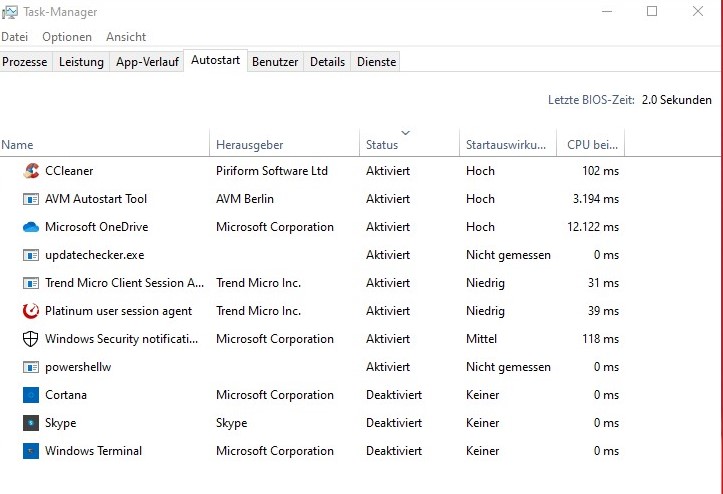Select the Windows Terminal entry name

94,451
